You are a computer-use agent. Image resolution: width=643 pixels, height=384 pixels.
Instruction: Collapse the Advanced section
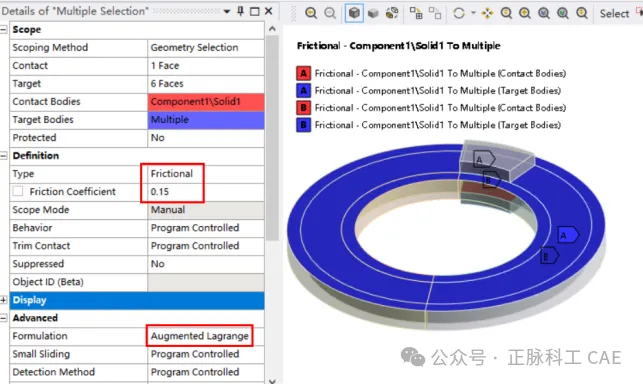click(x=4, y=318)
